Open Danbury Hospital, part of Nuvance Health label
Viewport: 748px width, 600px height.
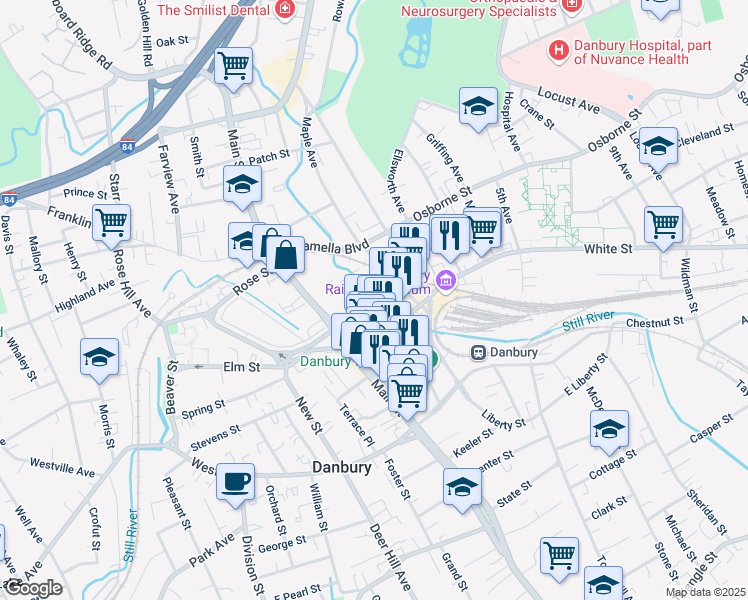point(643,52)
